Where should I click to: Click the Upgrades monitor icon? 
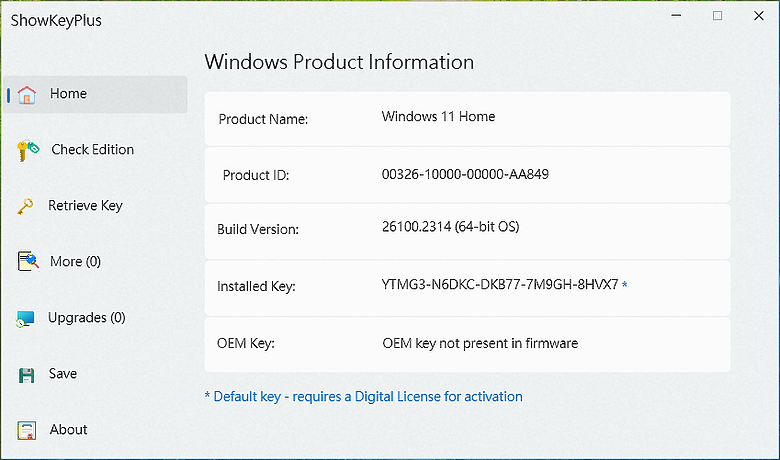[x=25, y=319]
